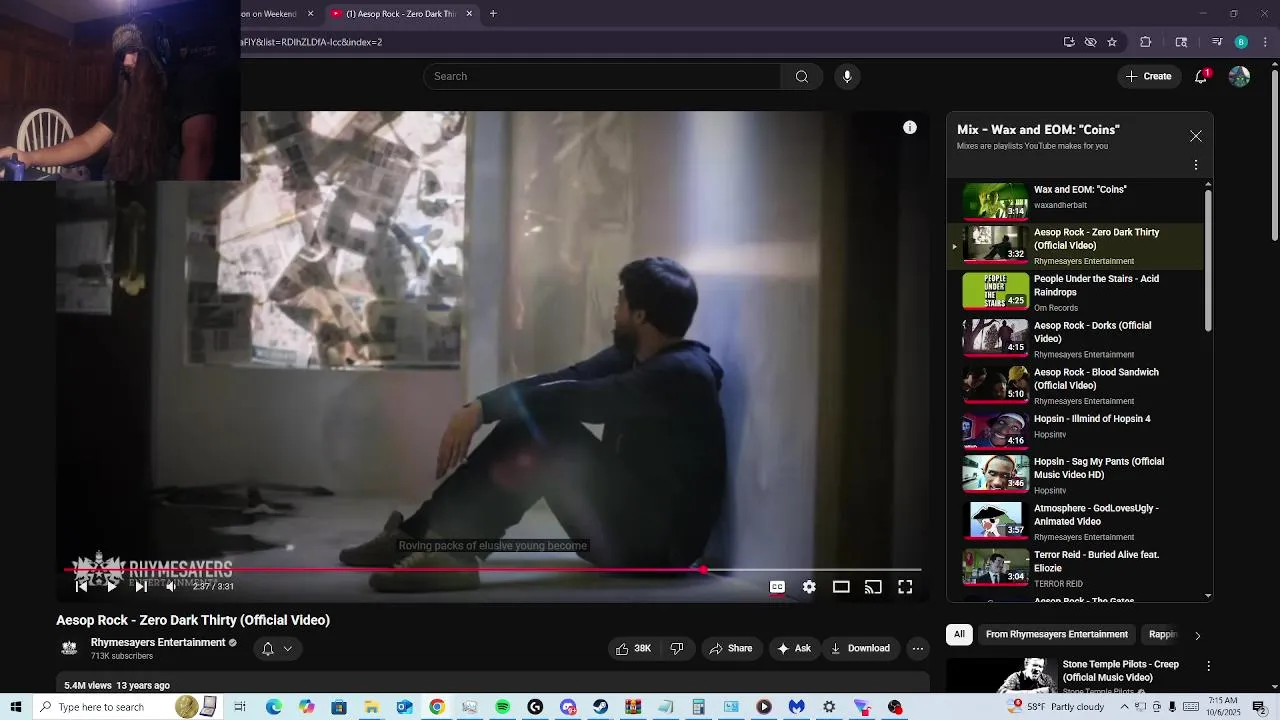The height and width of the screenshot is (720, 1280).
Task: Open Steam from taskbar
Action: pos(600,707)
